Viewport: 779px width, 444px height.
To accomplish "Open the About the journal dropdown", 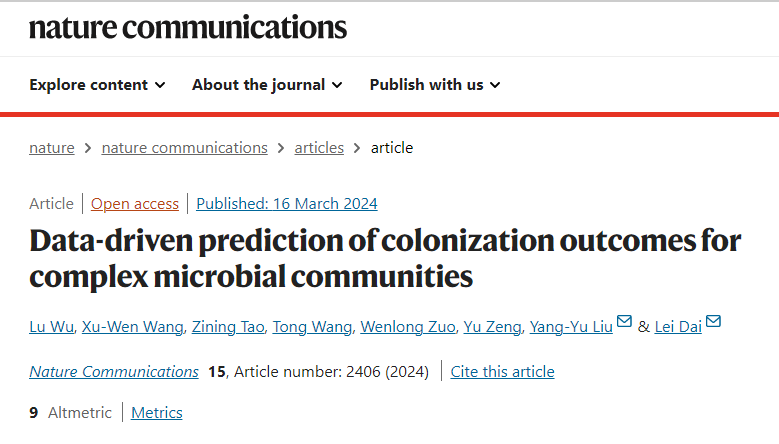I will coord(267,85).
